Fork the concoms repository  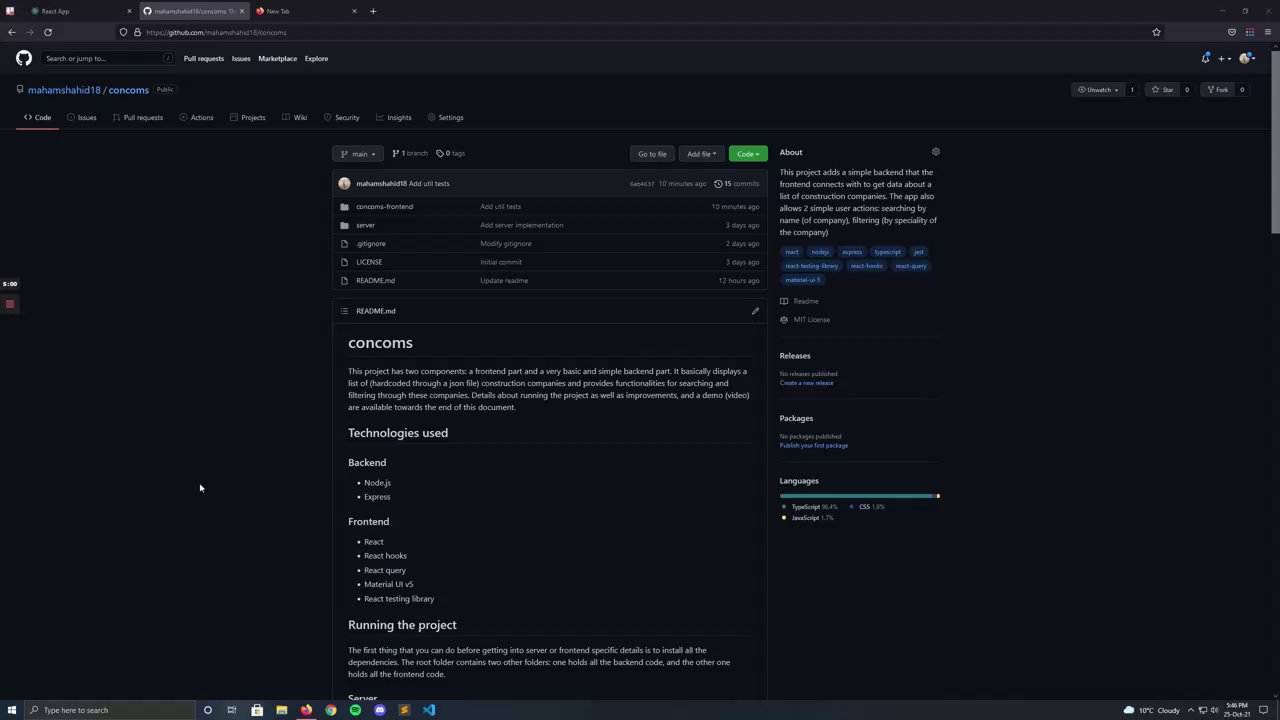(x=1217, y=90)
